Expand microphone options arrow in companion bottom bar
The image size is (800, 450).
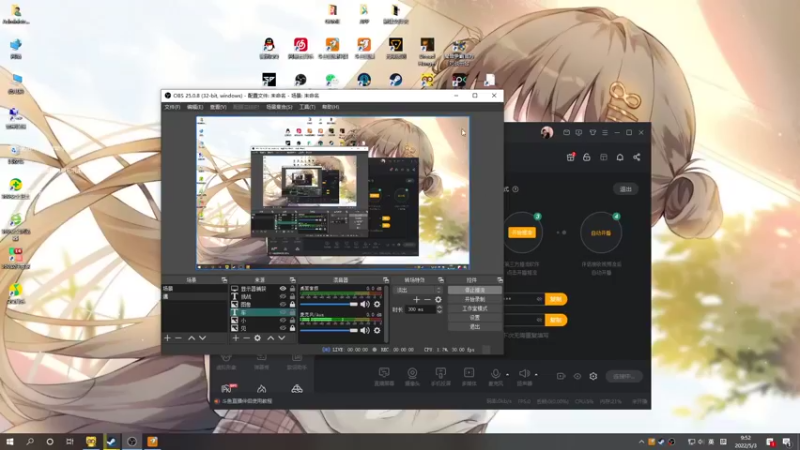tap(507, 375)
